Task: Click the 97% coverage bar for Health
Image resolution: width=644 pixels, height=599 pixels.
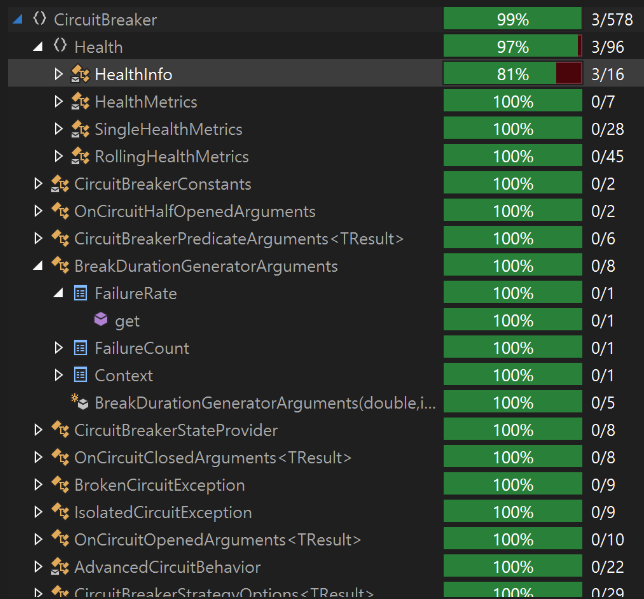Action: point(513,46)
